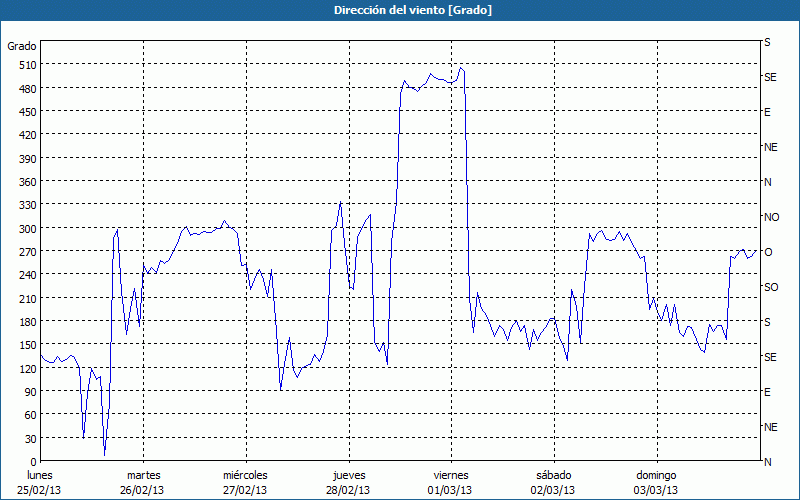Image resolution: width=800 pixels, height=500 pixels.
Task: Click the O compass label on the right axis
Action: (768, 252)
